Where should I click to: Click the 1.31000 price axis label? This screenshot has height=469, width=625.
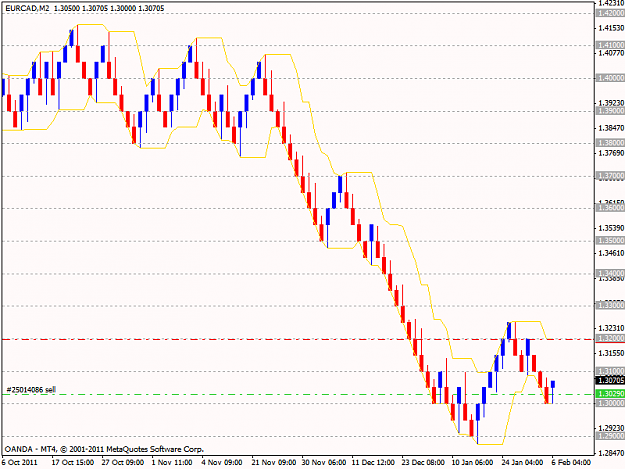point(610,371)
